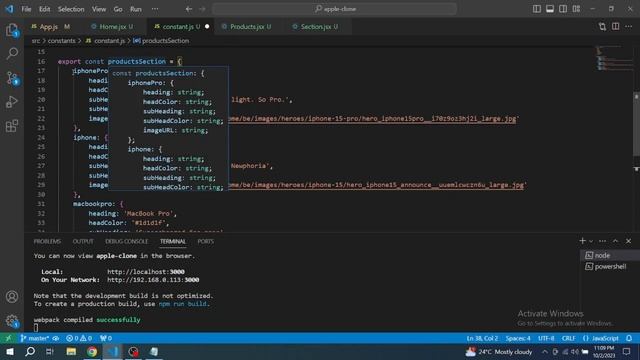Open the terminal launch profile dropdown arrow
Image resolution: width=640 pixels, height=360 pixels.
point(591,241)
